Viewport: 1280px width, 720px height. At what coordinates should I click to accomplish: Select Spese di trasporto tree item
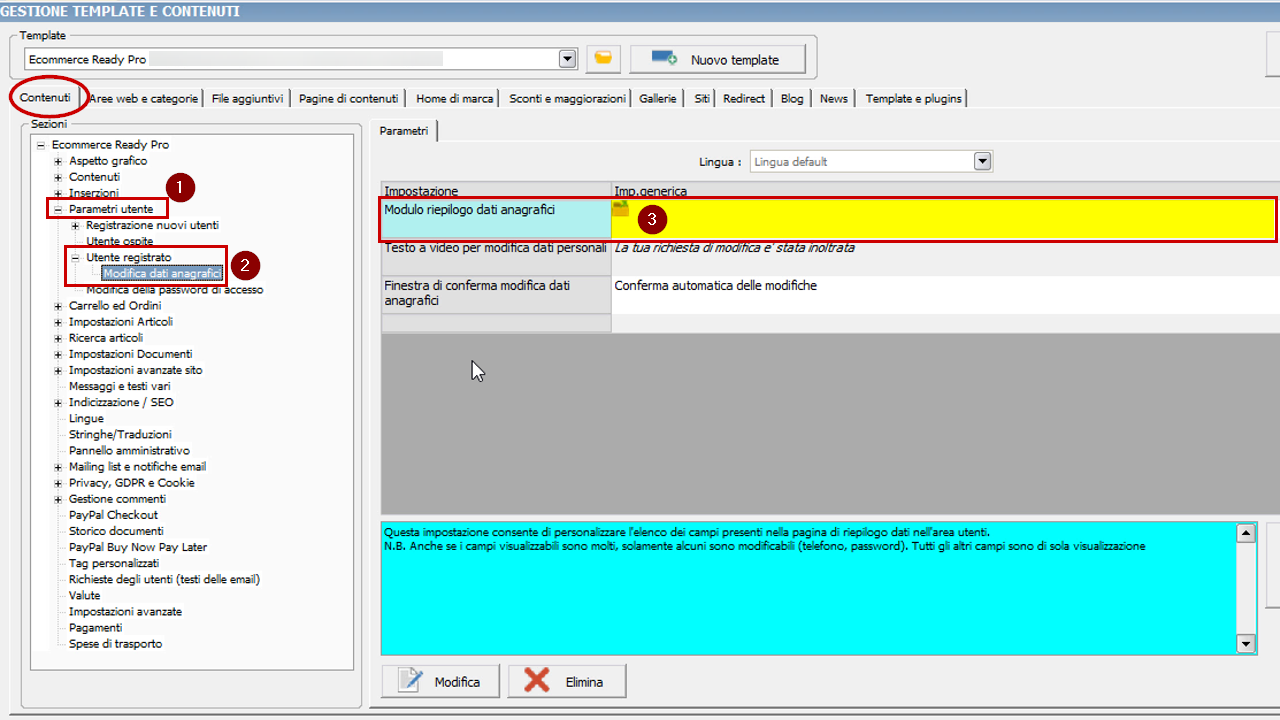tap(115, 644)
